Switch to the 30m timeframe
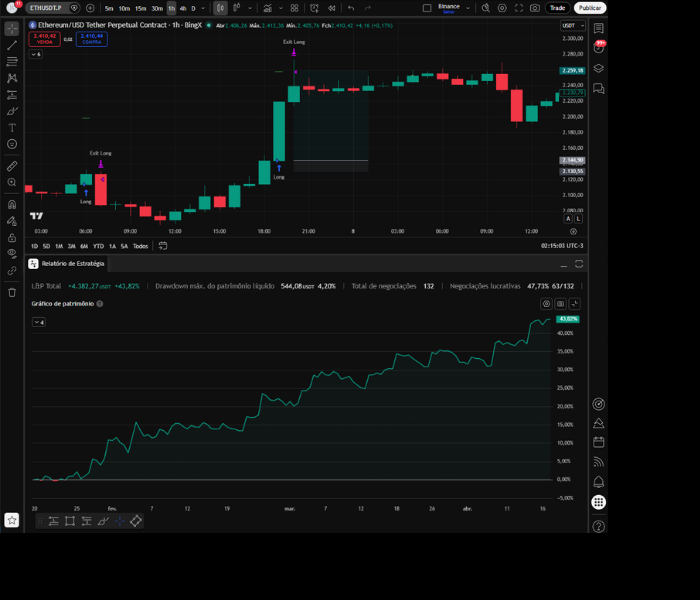The width and height of the screenshot is (700, 600). (157, 8)
